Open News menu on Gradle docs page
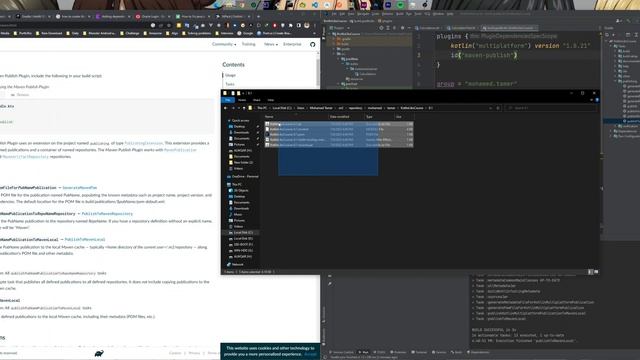The image size is (640, 360). (270, 44)
